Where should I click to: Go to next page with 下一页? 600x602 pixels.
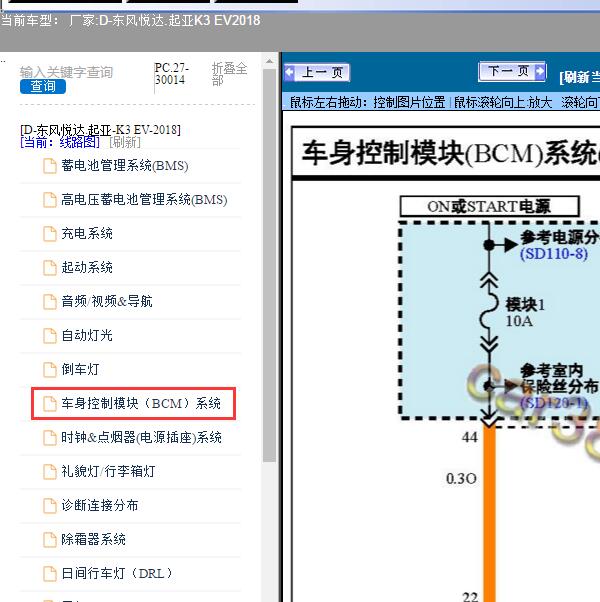coord(512,71)
